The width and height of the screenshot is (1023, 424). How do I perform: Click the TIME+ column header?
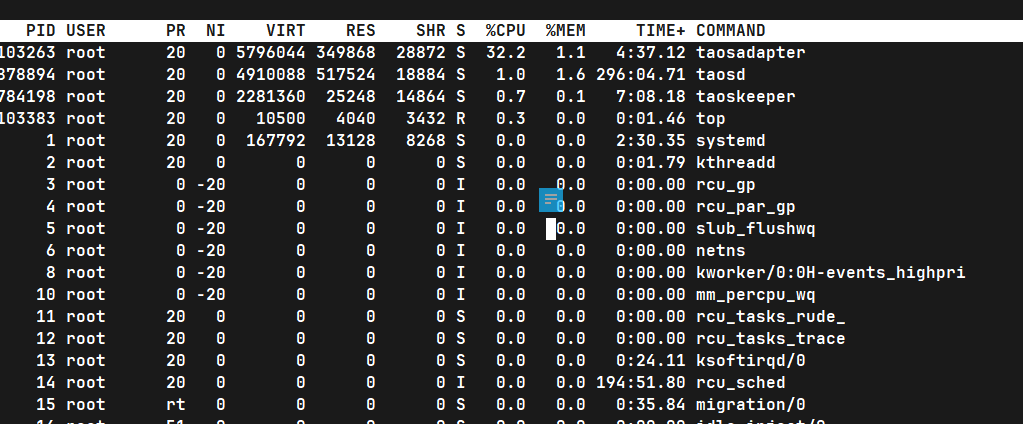click(x=660, y=31)
